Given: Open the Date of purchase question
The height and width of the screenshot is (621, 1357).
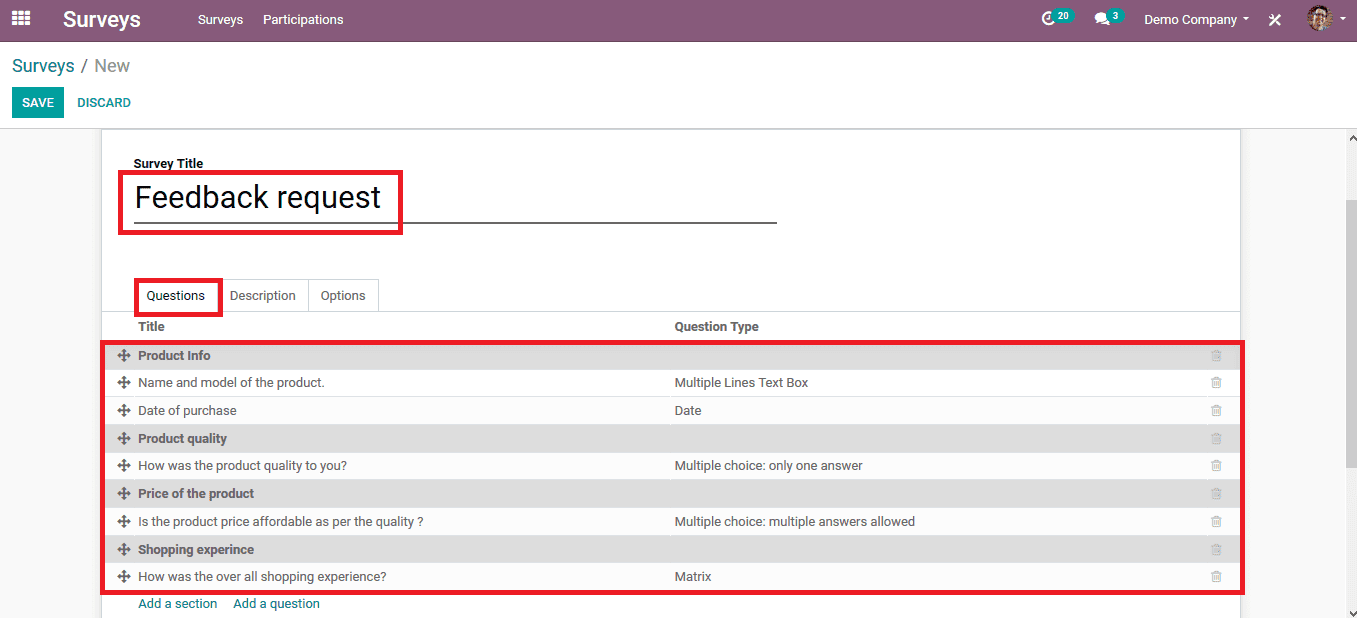Looking at the screenshot, I should coord(187,411).
